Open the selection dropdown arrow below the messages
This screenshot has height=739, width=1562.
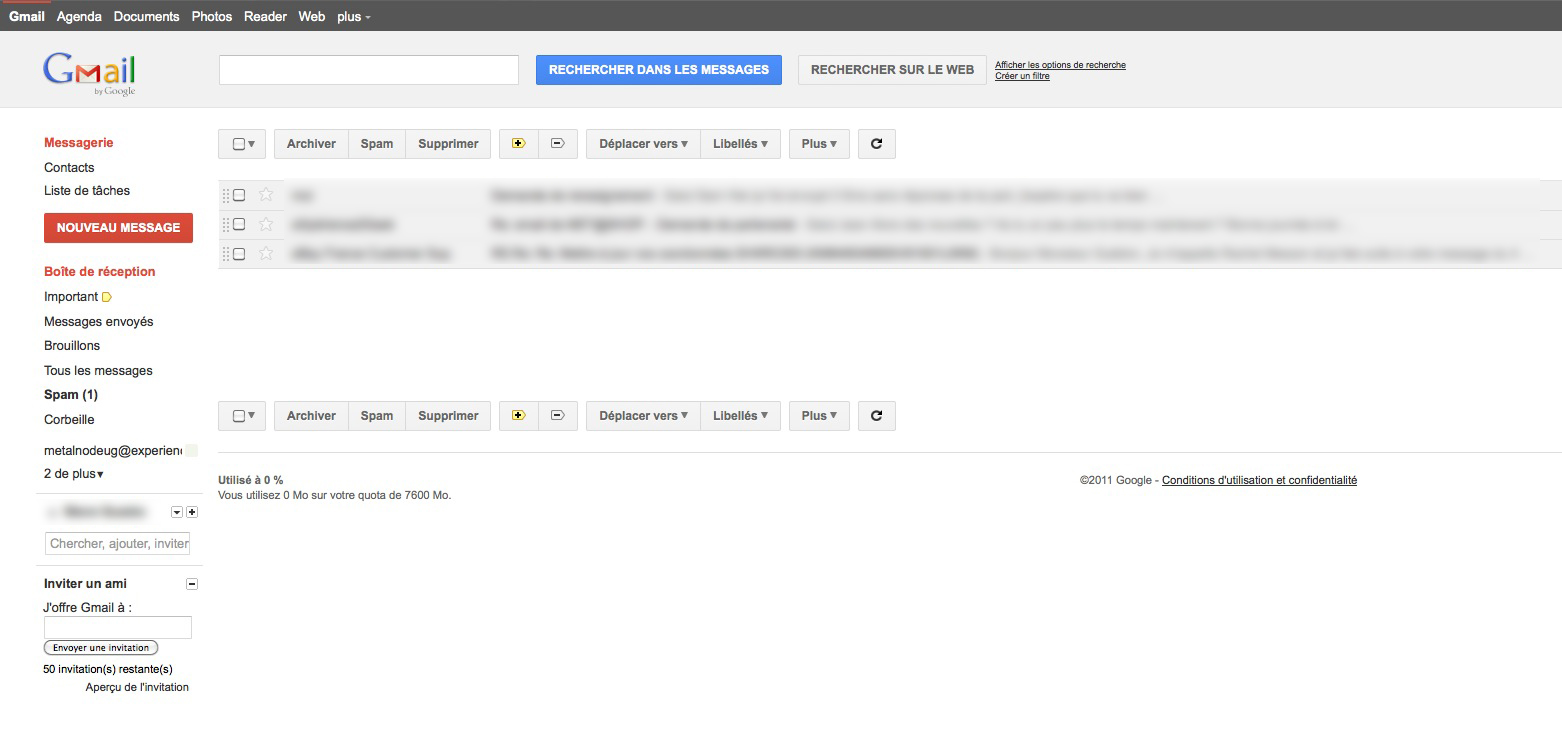252,416
